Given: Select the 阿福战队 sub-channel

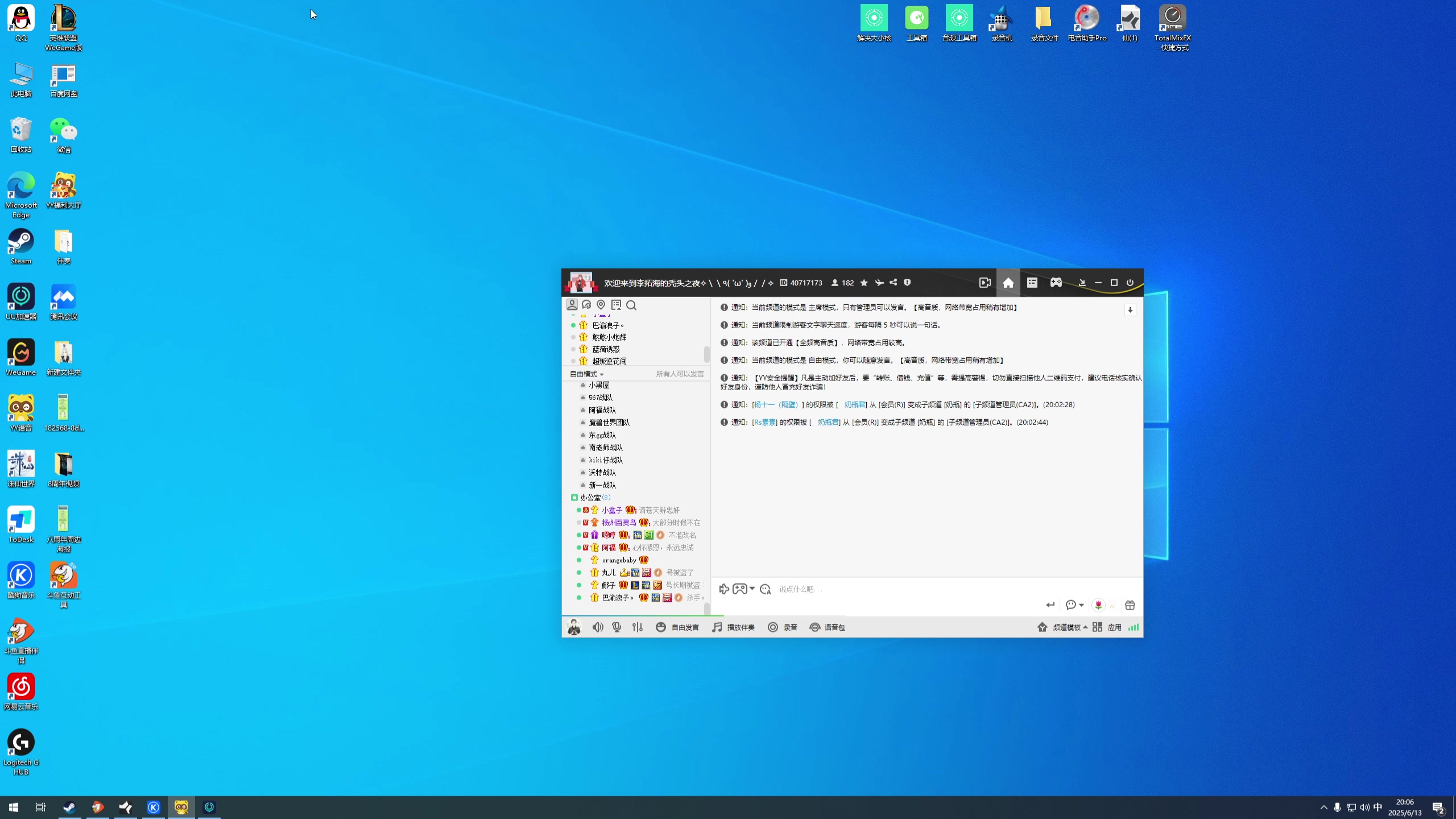Looking at the screenshot, I should point(602,410).
